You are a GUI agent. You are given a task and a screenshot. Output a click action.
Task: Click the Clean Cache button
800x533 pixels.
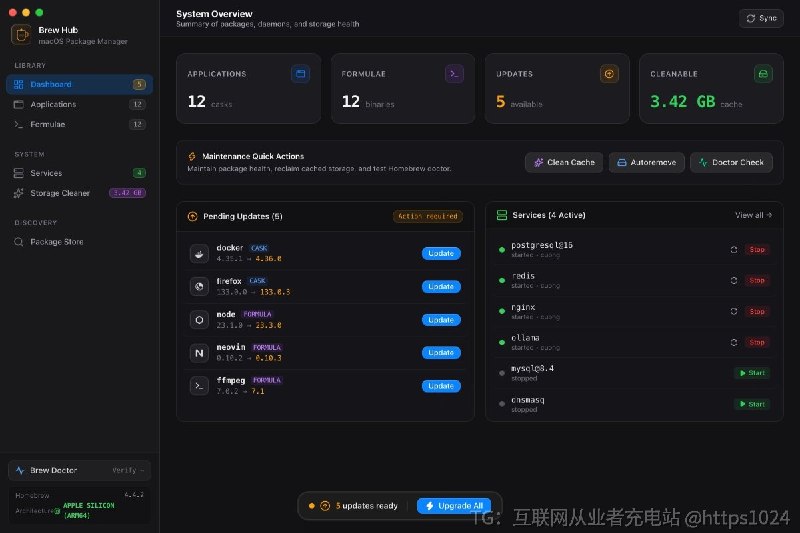click(564, 162)
